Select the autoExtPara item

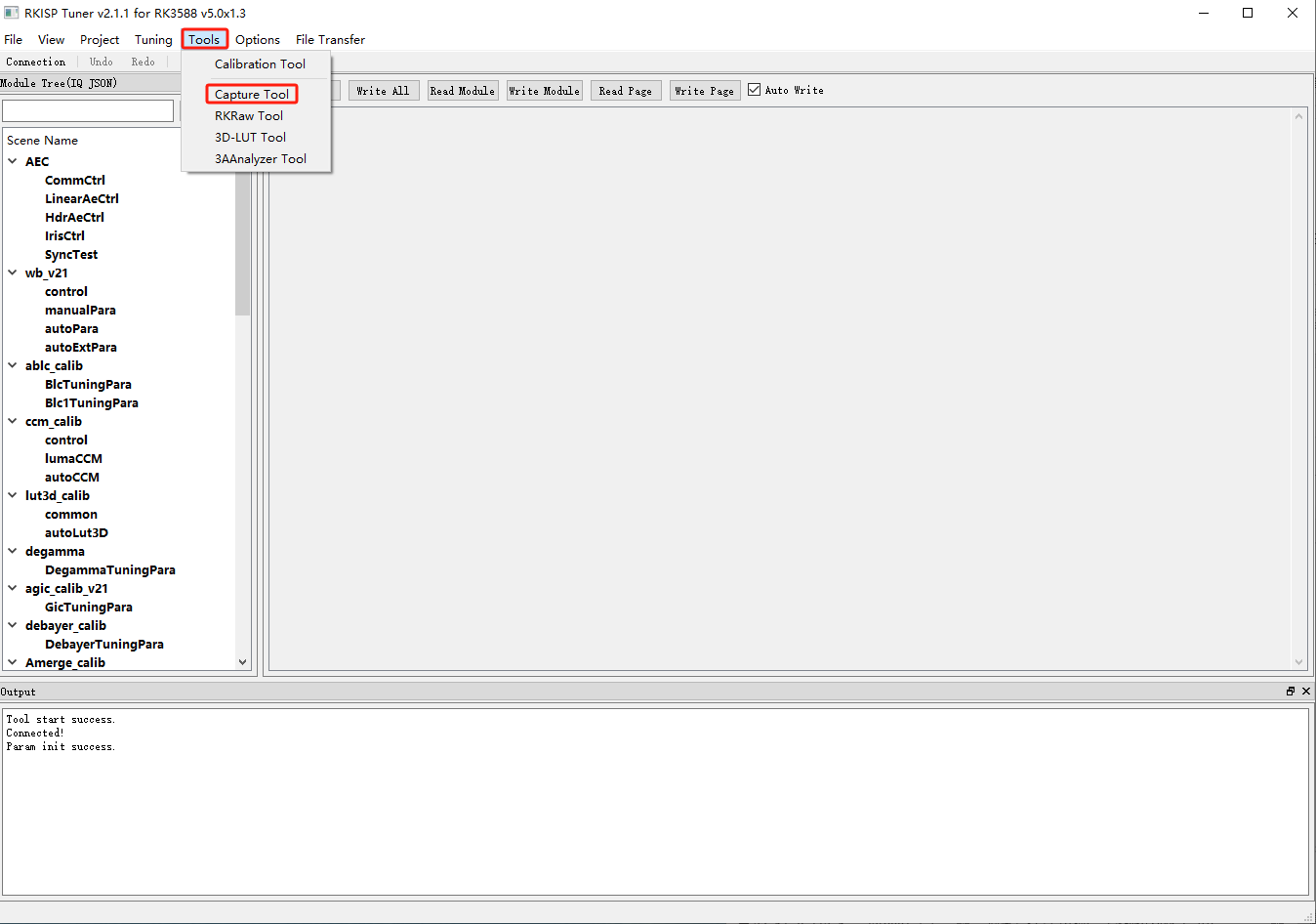81,348
